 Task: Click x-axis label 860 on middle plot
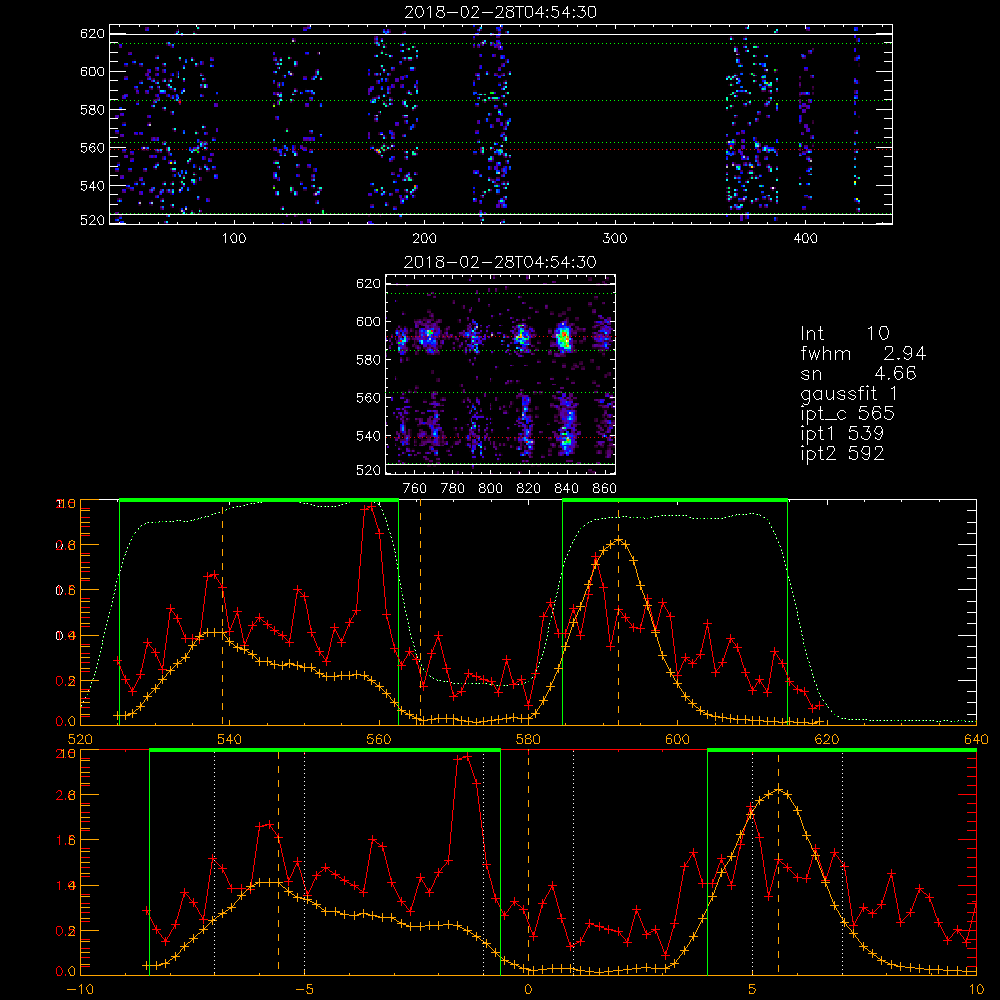click(x=605, y=489)
